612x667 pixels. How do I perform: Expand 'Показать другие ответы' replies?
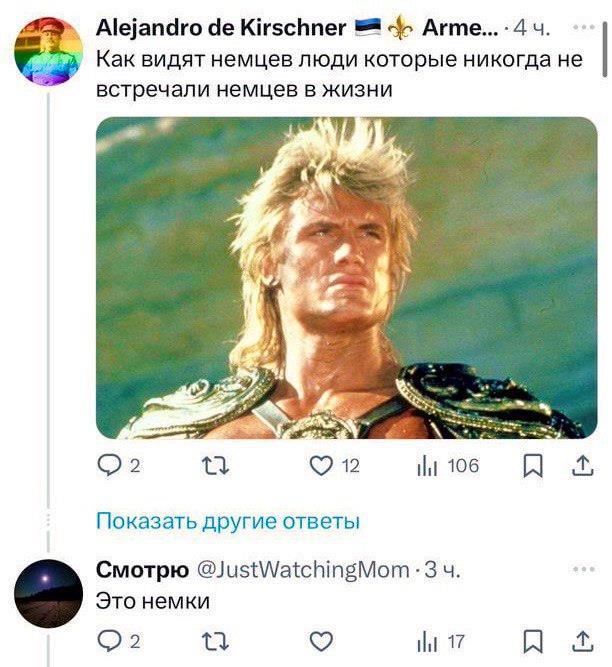(228, 521)
